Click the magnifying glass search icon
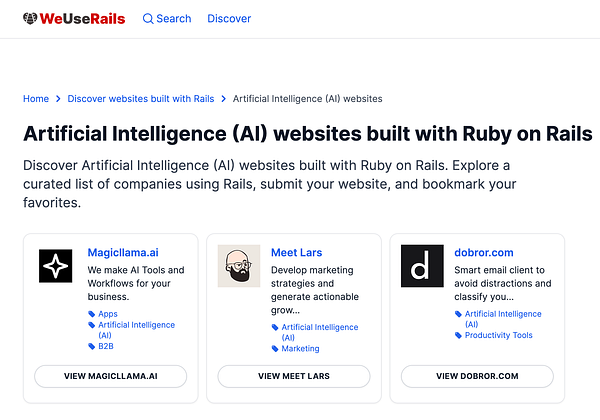The width and height of the screenshot is (600, 420). click(148, 18)
